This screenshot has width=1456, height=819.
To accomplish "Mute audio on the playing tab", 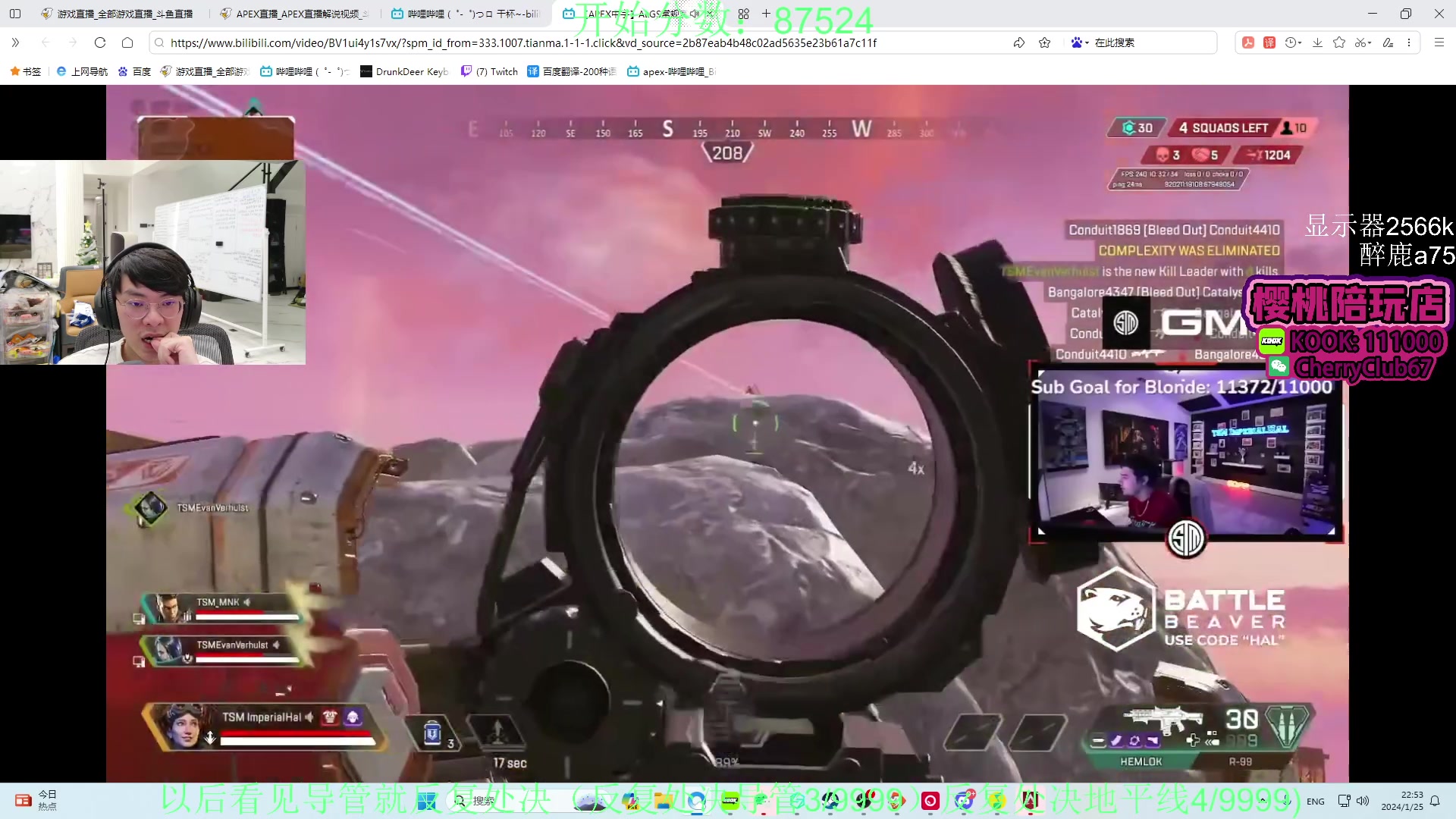I will coord(695,14).
